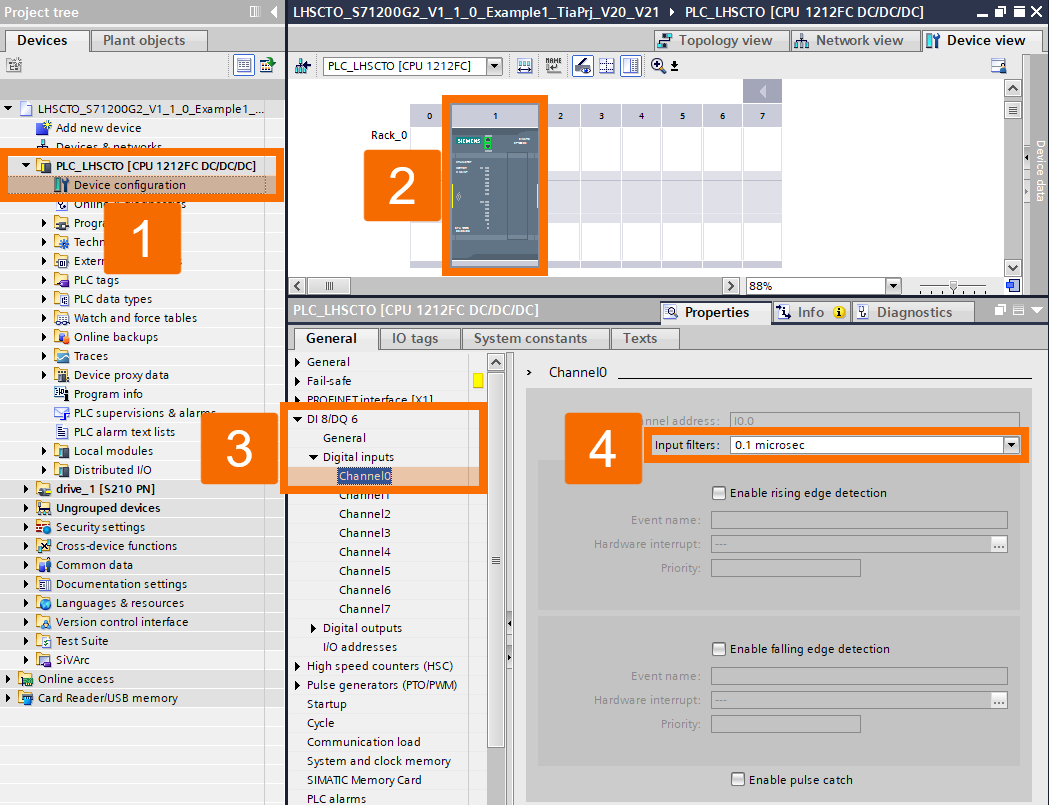Expand the Digital outputs node

pos(313,628)
